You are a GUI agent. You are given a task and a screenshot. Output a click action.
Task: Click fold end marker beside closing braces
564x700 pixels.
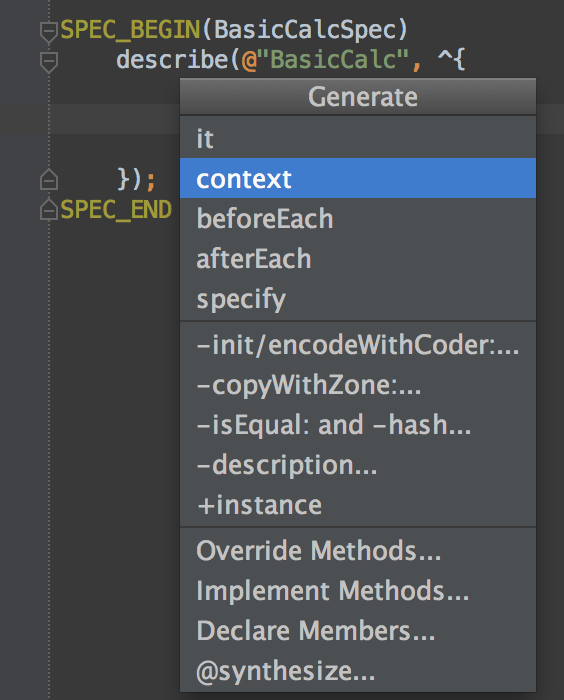(49, 179)
